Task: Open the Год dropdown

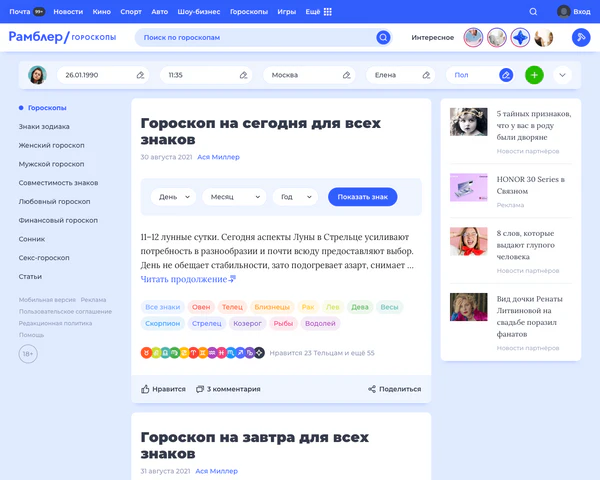Action: 295,197
